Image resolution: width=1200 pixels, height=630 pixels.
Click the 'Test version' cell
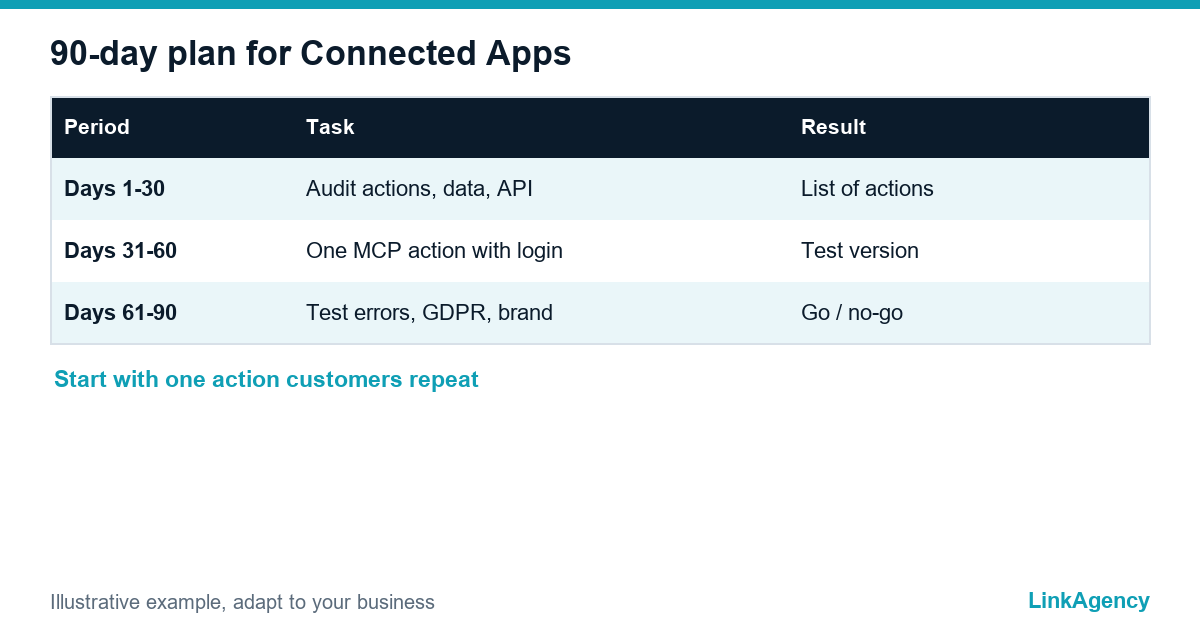click(860, 251)
